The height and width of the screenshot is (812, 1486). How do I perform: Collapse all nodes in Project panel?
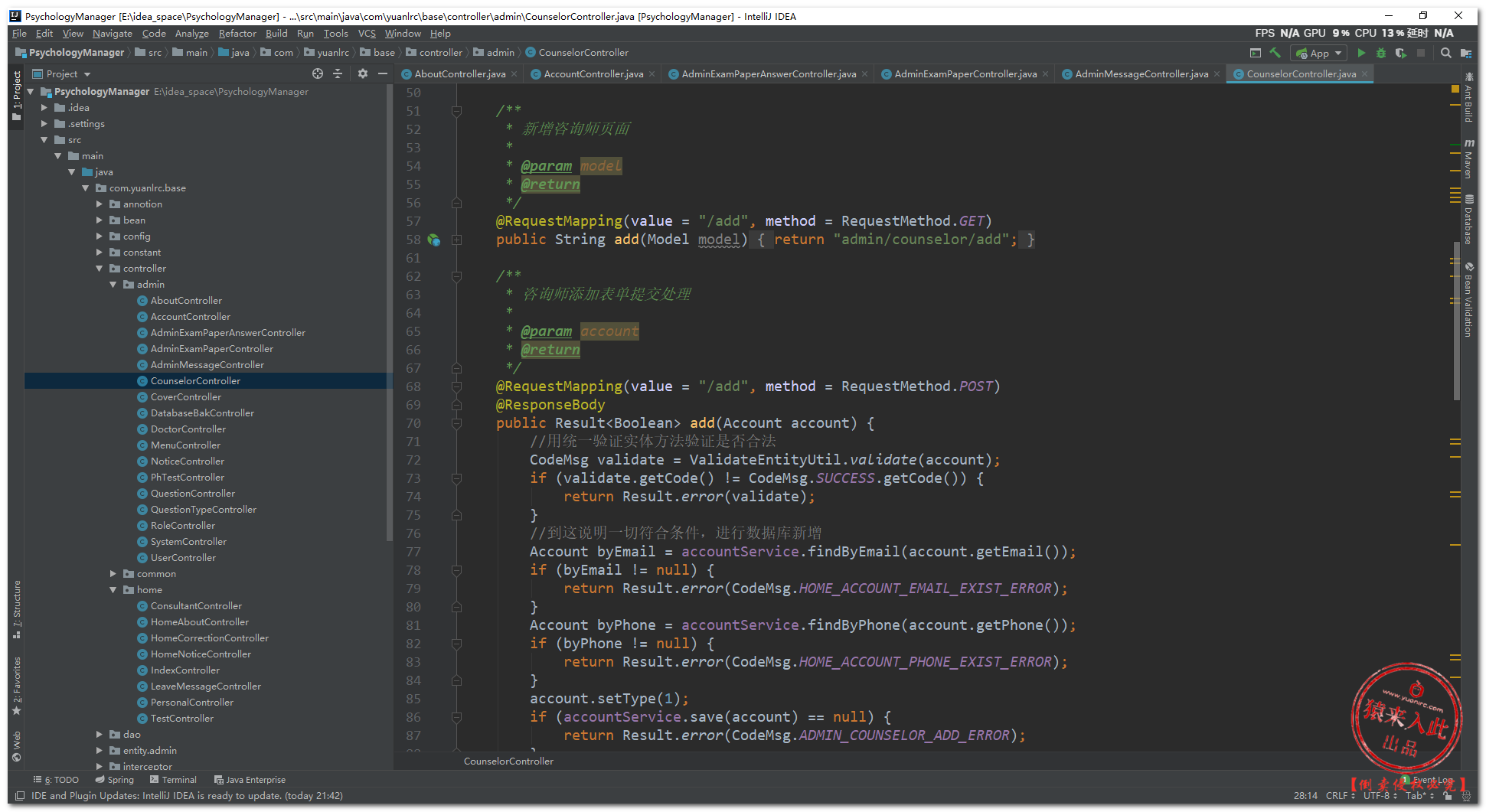click(x=338, y=73)
